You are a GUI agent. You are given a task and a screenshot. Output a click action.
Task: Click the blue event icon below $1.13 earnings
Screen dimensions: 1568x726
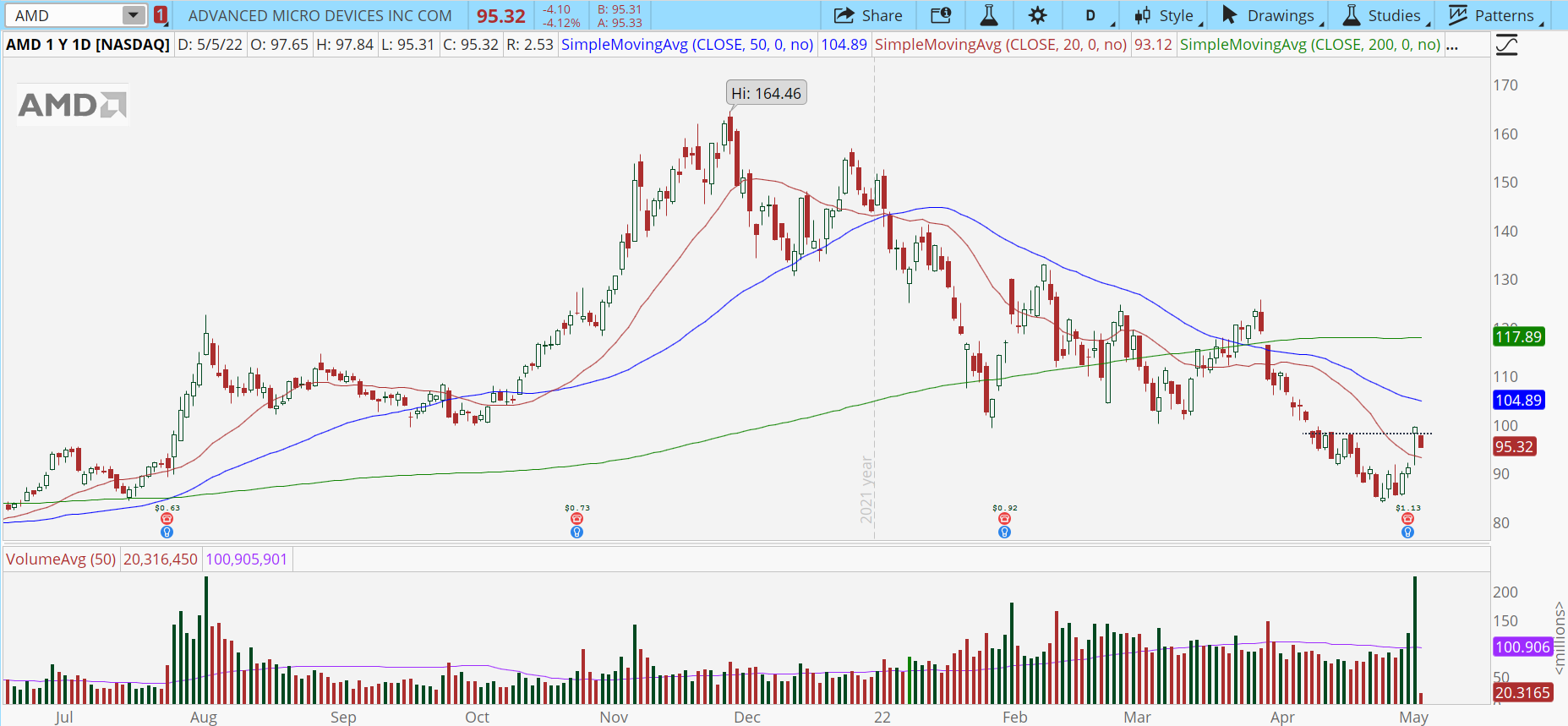(1407, 532)
